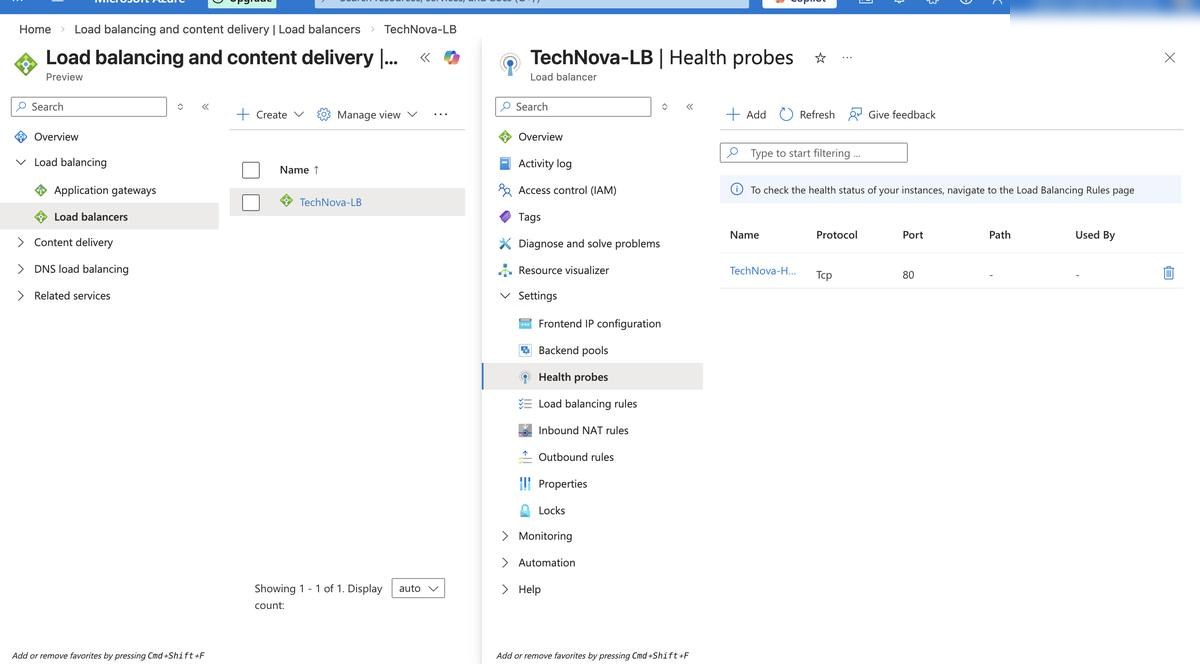1200x664 pixels.
Task: Expand DNS load balancing section
Action: [21, 269]
